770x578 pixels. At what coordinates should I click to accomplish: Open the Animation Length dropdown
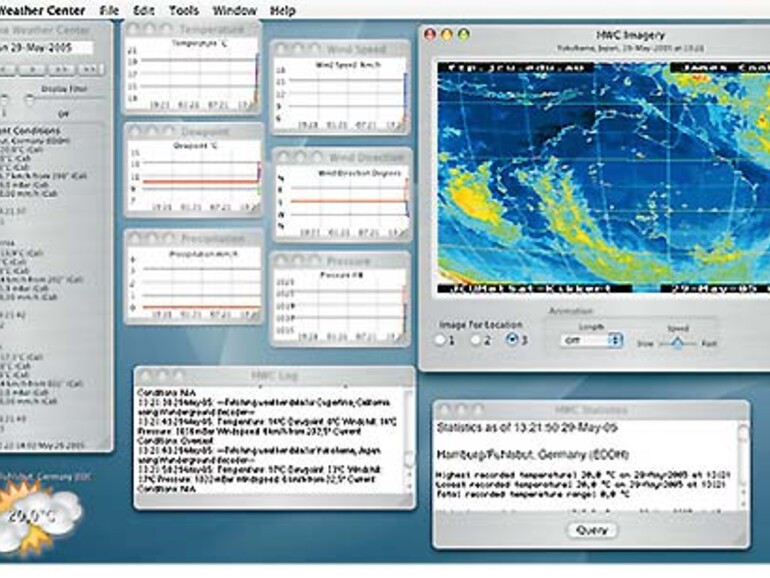click(590, 340)
